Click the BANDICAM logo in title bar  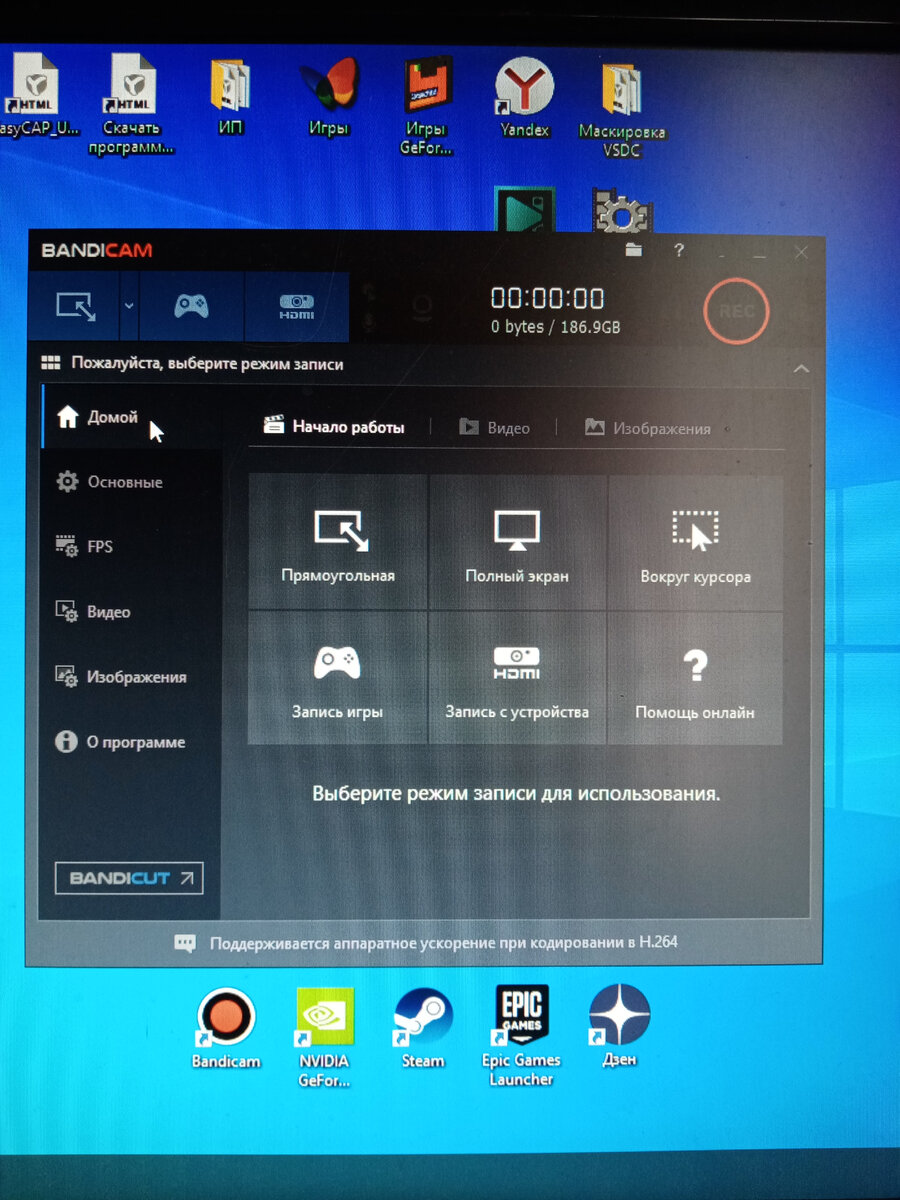(x=97, y=250)
